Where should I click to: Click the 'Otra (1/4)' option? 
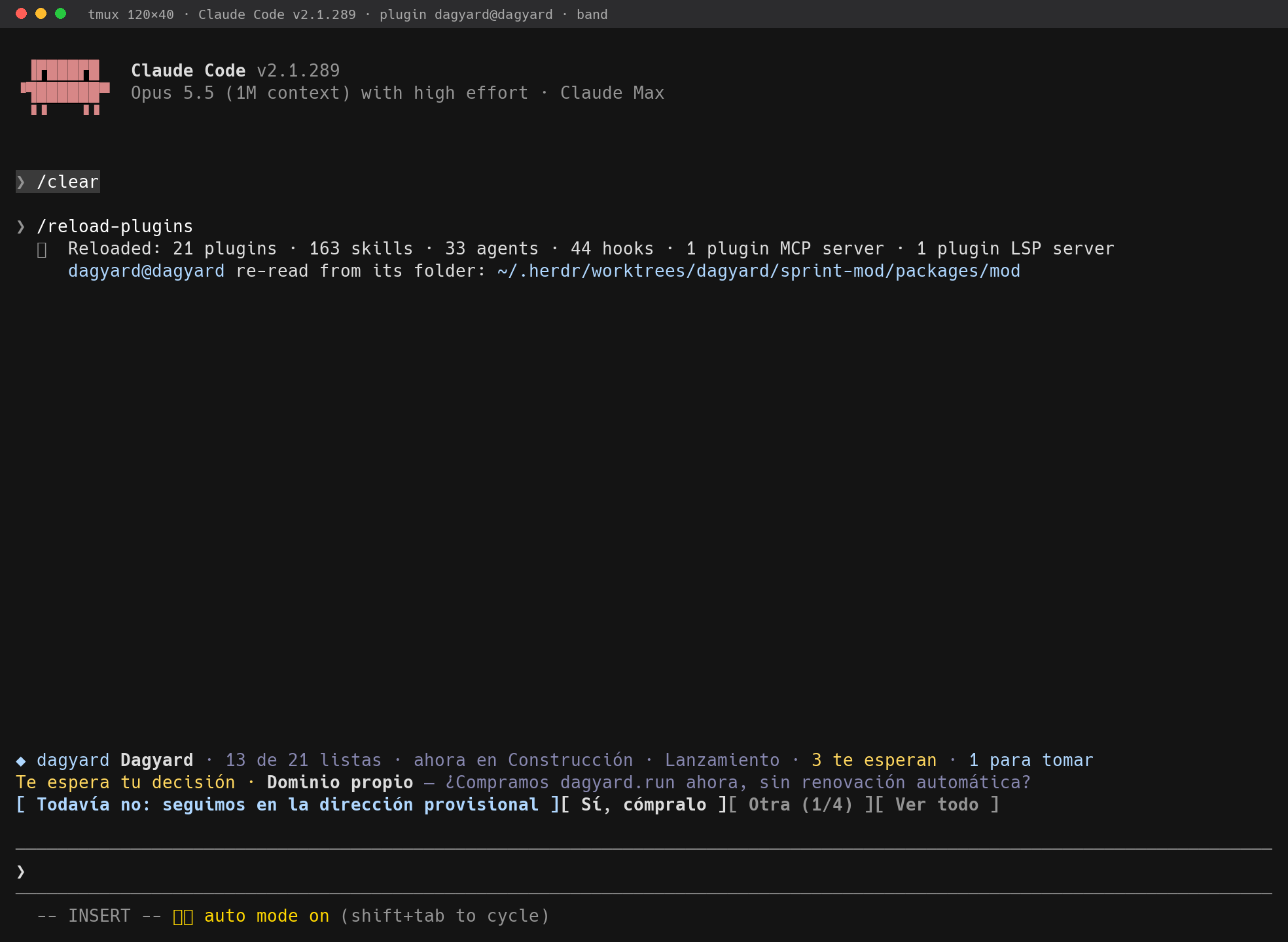[x=801, y=805]
